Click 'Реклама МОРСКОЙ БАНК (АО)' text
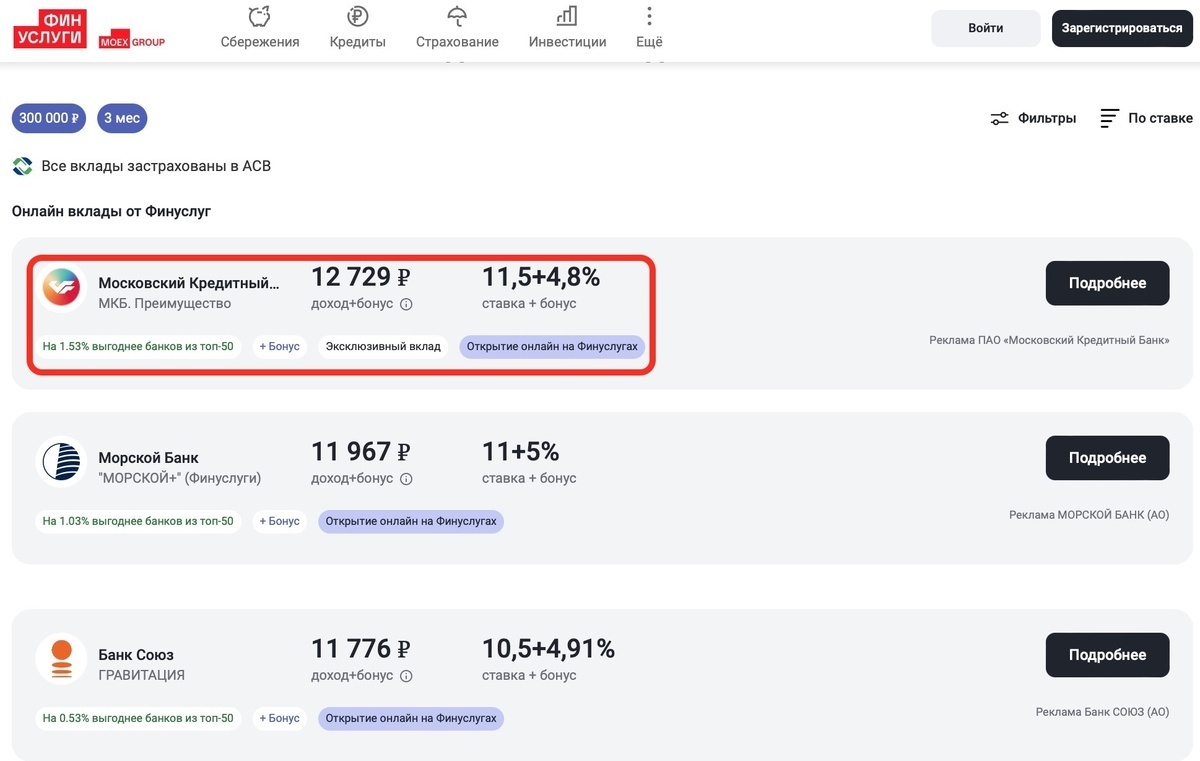The image size is (1200, 761). [1089, 515]
